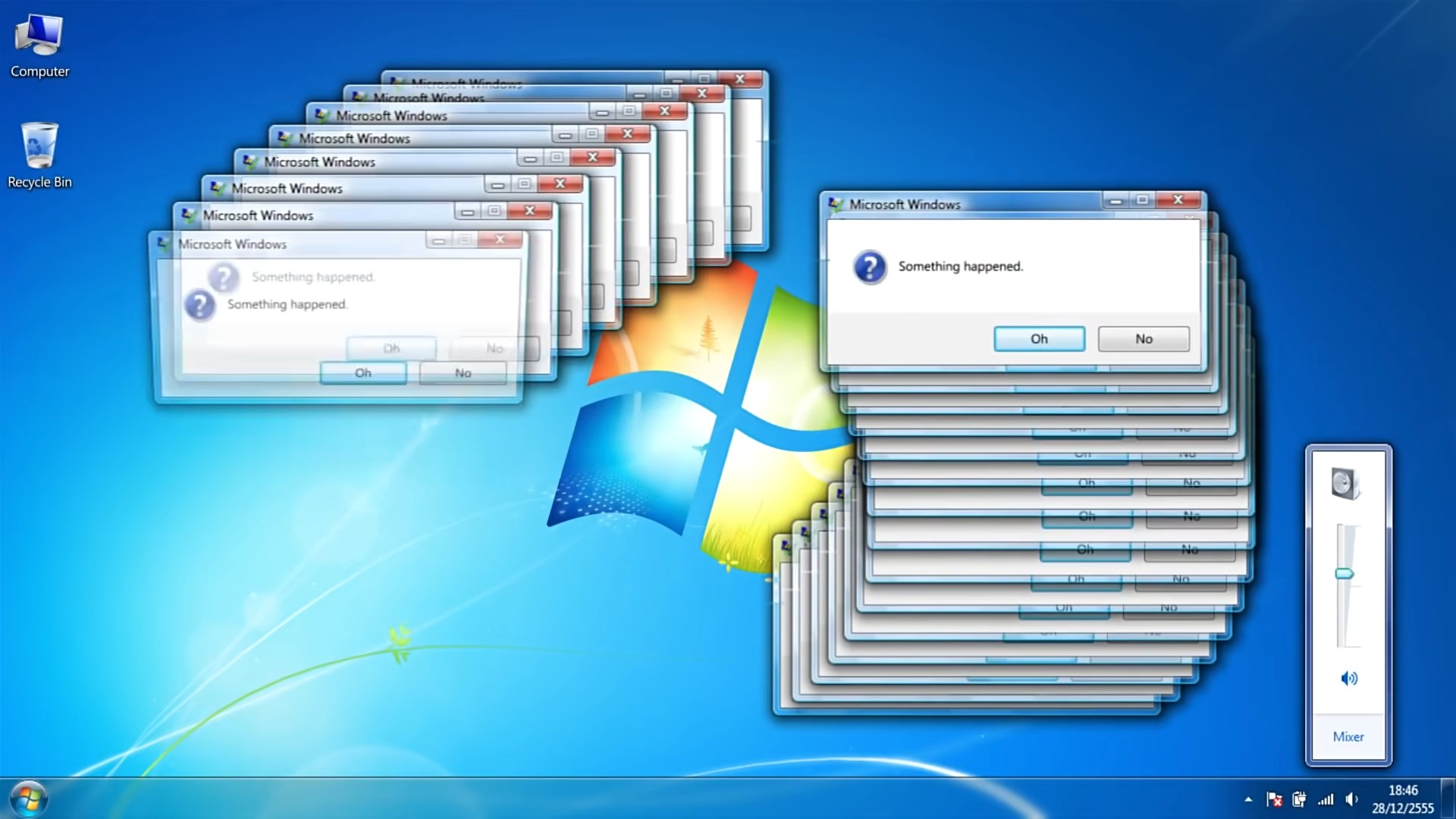The height and width of the screenshot is (819, 1456).
Task: Click Oh in the frontmost faded left dialog
Action: point(363,373)
